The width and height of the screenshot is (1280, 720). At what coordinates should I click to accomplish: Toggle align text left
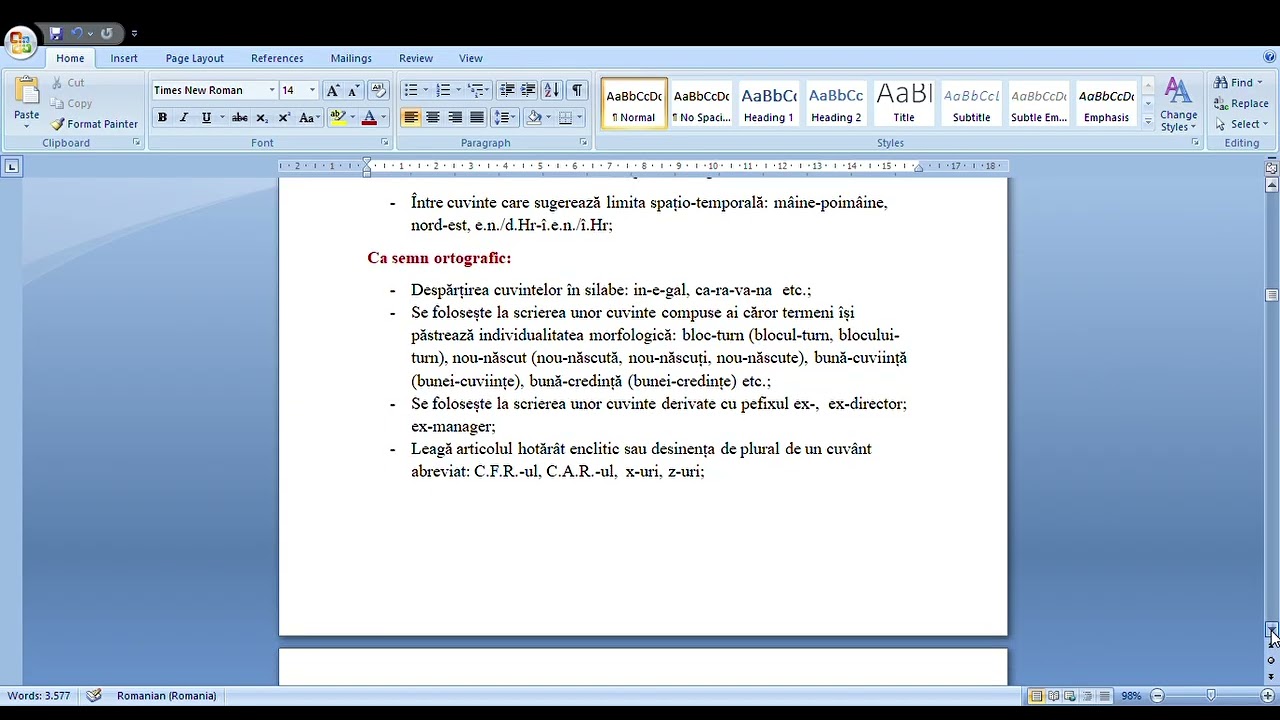tap(411, 118)
